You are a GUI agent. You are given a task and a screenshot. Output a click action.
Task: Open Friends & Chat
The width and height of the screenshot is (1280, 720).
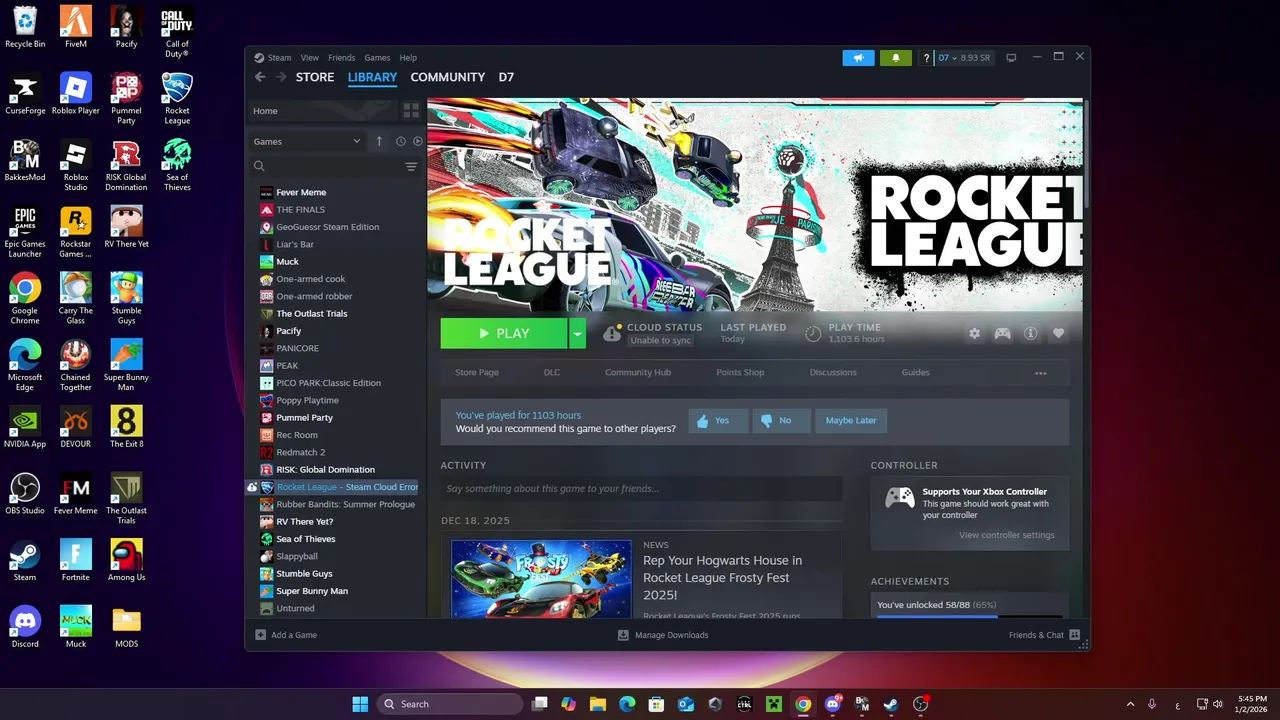1044,635
